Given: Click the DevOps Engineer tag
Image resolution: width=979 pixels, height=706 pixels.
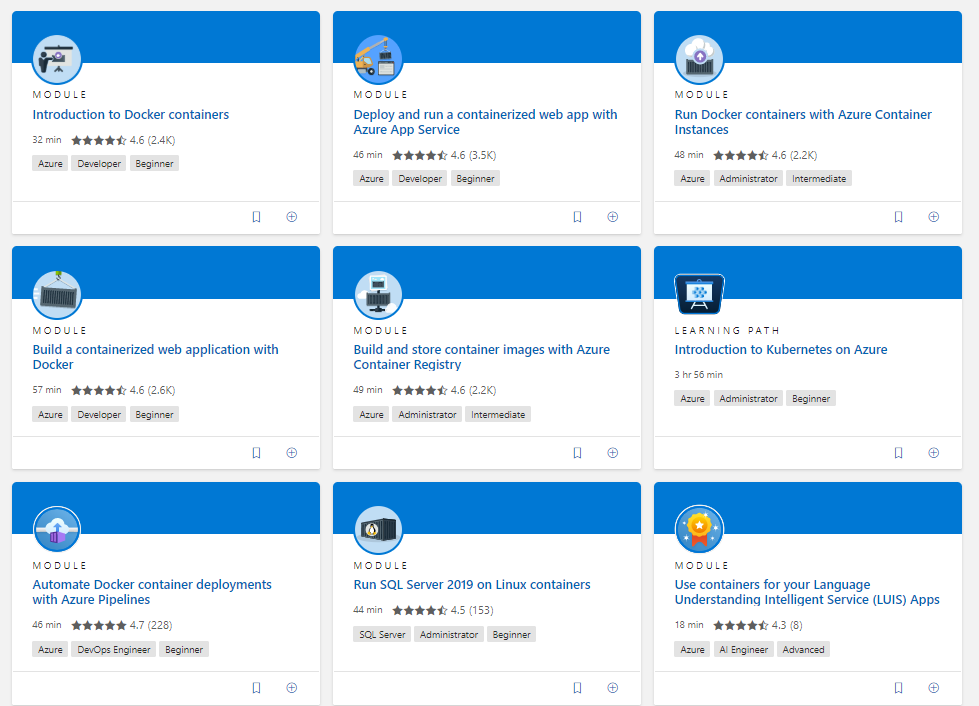Looking at the screenshot, I should click(x=114, y=649).
